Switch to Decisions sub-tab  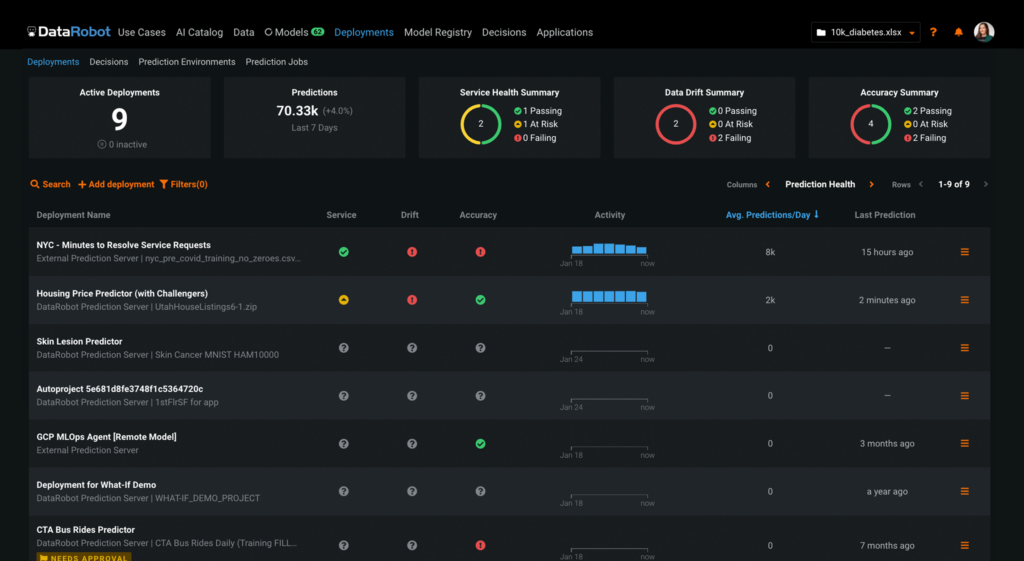[108, 62]
